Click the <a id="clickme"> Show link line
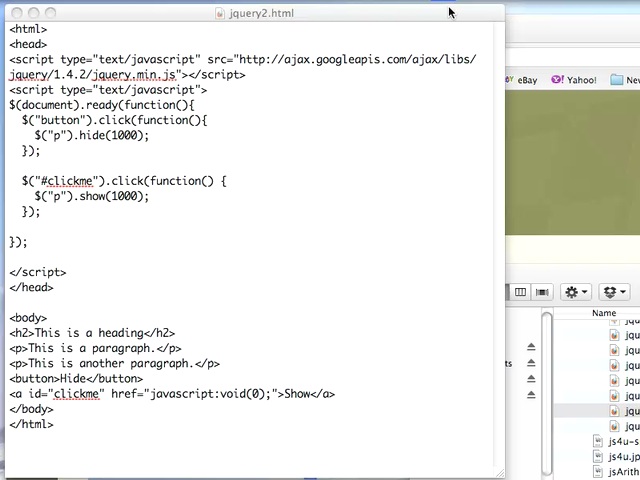 pyautogui.click(x=172, y=394)
